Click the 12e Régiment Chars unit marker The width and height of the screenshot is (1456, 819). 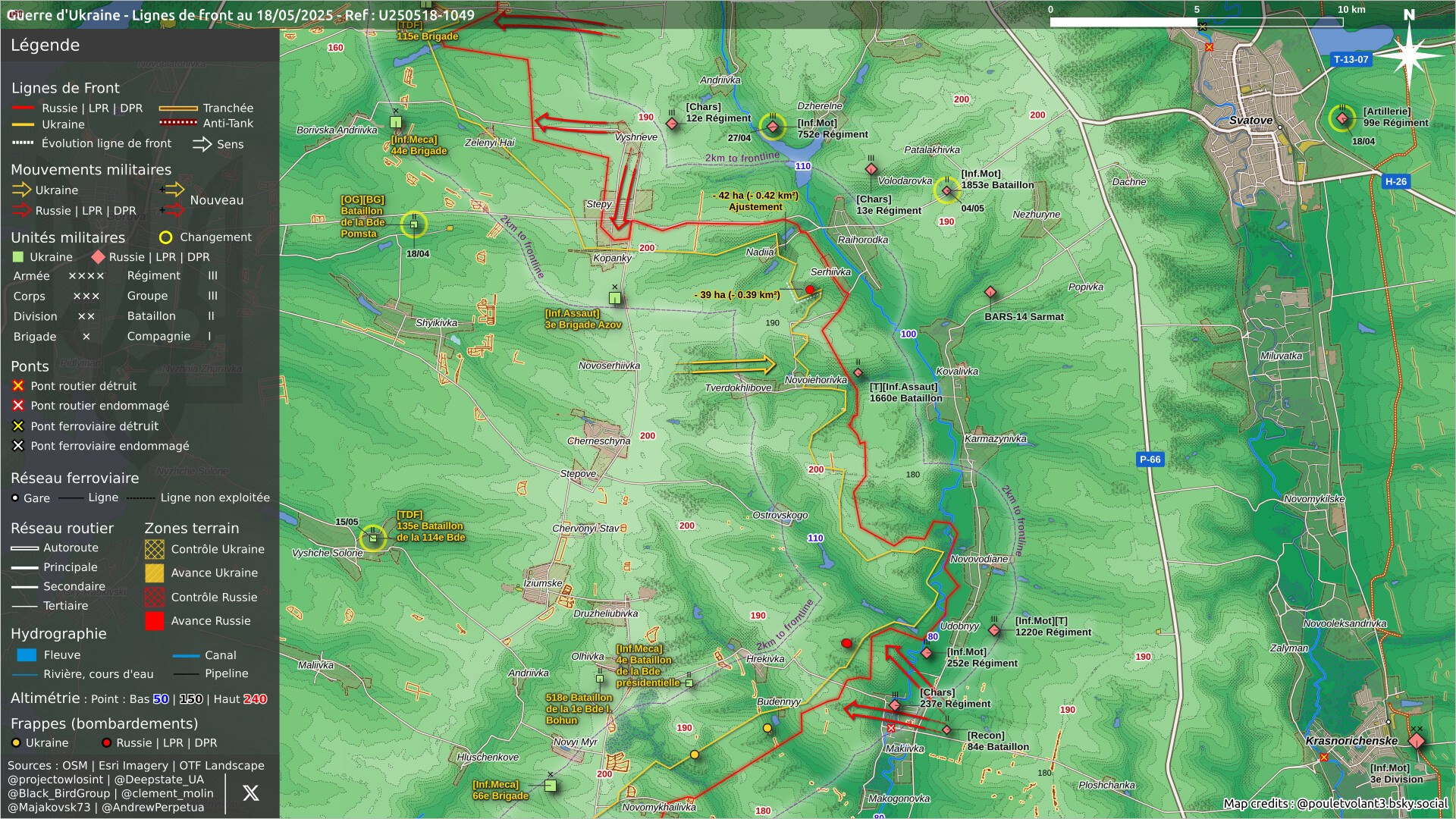pos(672,124)
